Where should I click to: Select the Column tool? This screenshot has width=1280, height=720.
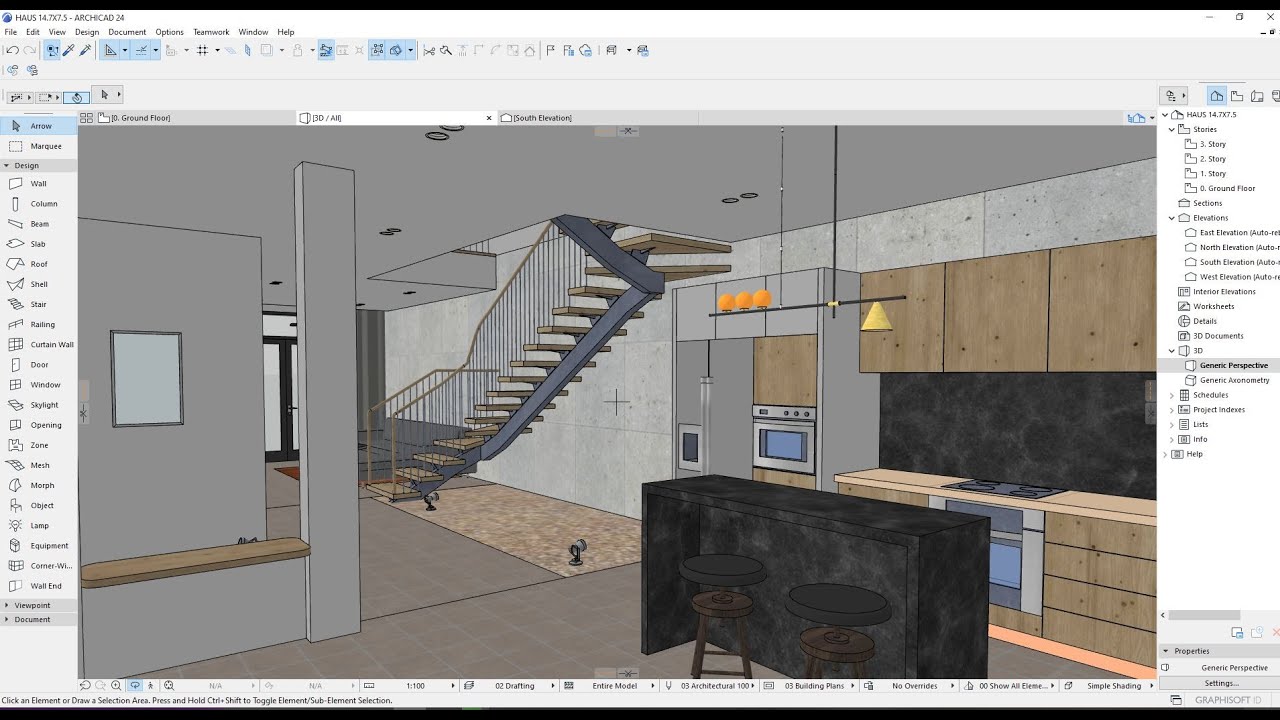coord(39,203)
